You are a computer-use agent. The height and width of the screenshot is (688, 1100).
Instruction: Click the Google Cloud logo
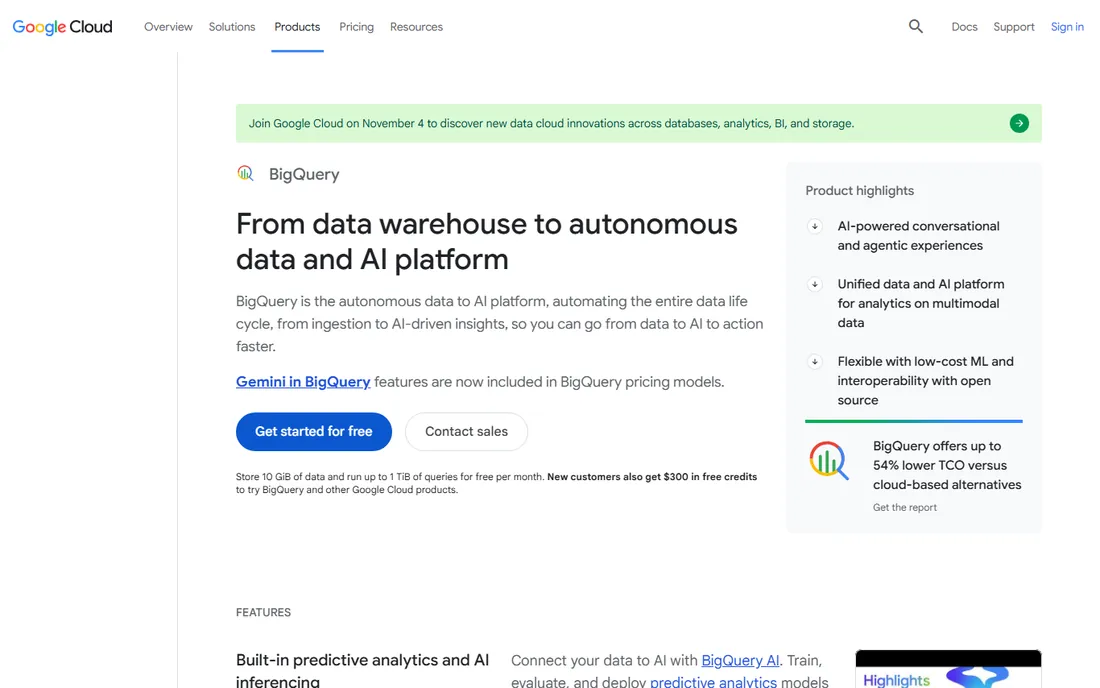62,27
